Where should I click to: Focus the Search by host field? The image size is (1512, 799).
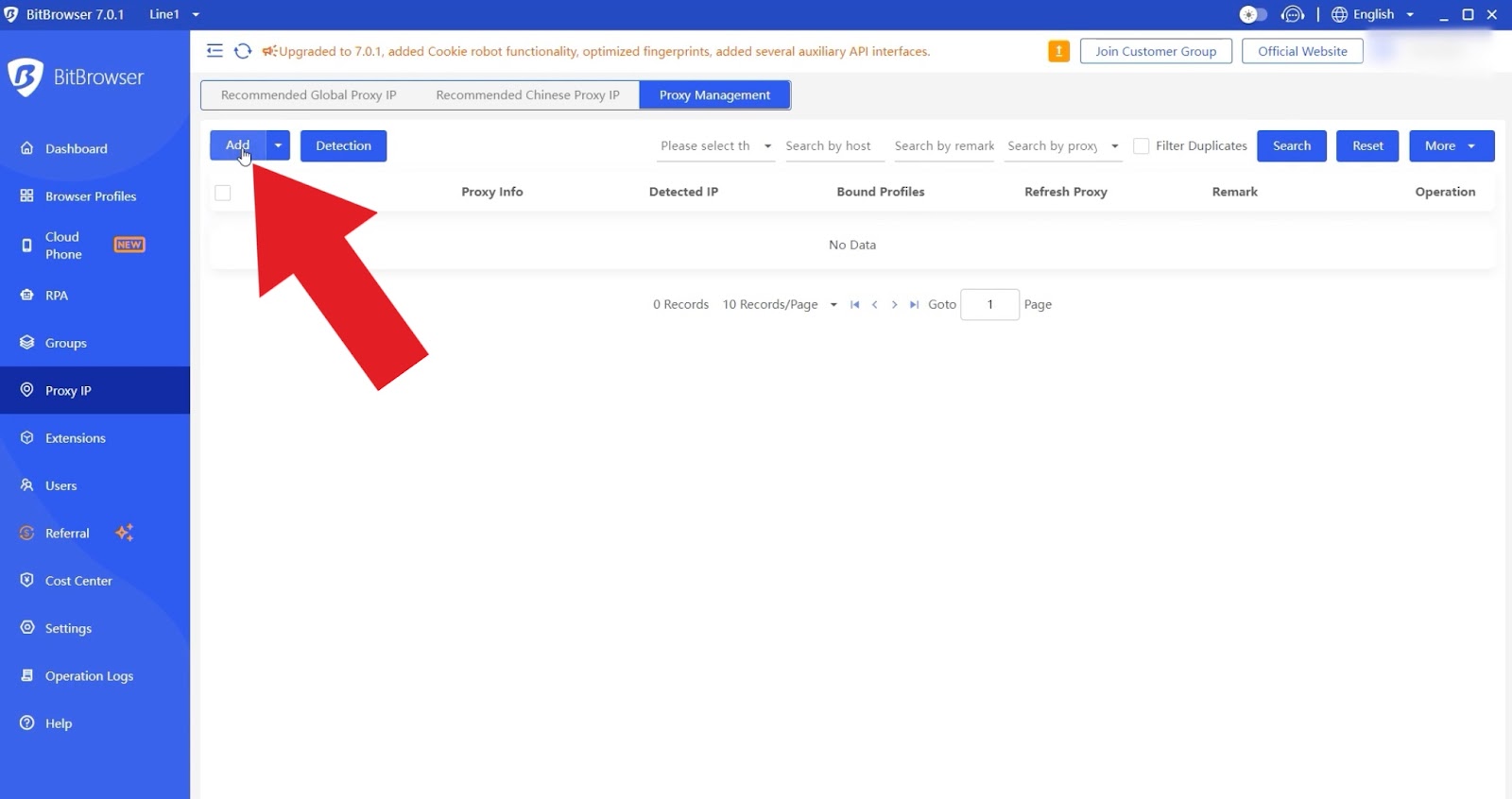[x=834, y=145]
